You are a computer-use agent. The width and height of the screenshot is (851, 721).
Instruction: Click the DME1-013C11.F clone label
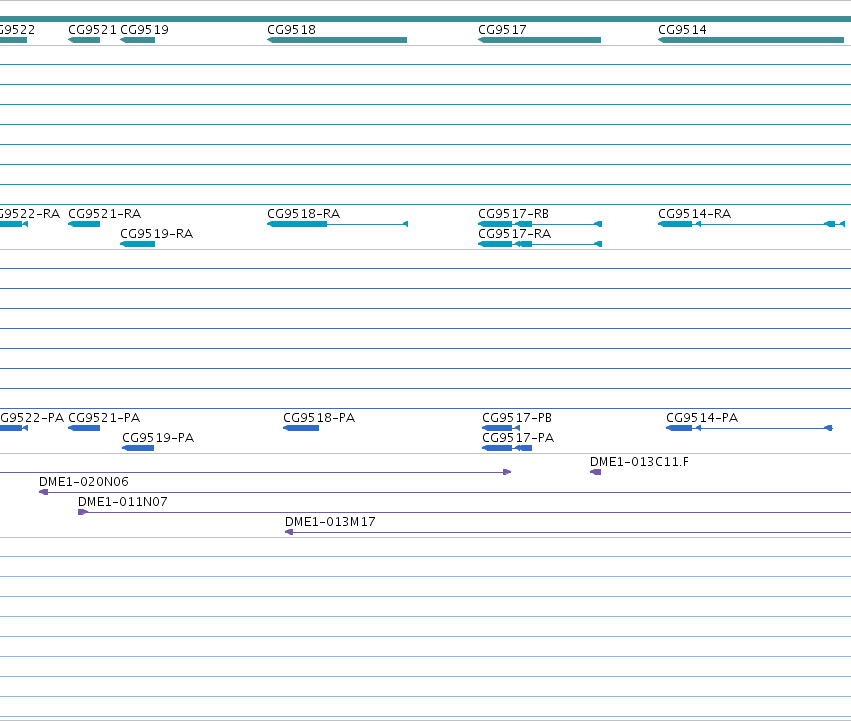click(639, 461)
